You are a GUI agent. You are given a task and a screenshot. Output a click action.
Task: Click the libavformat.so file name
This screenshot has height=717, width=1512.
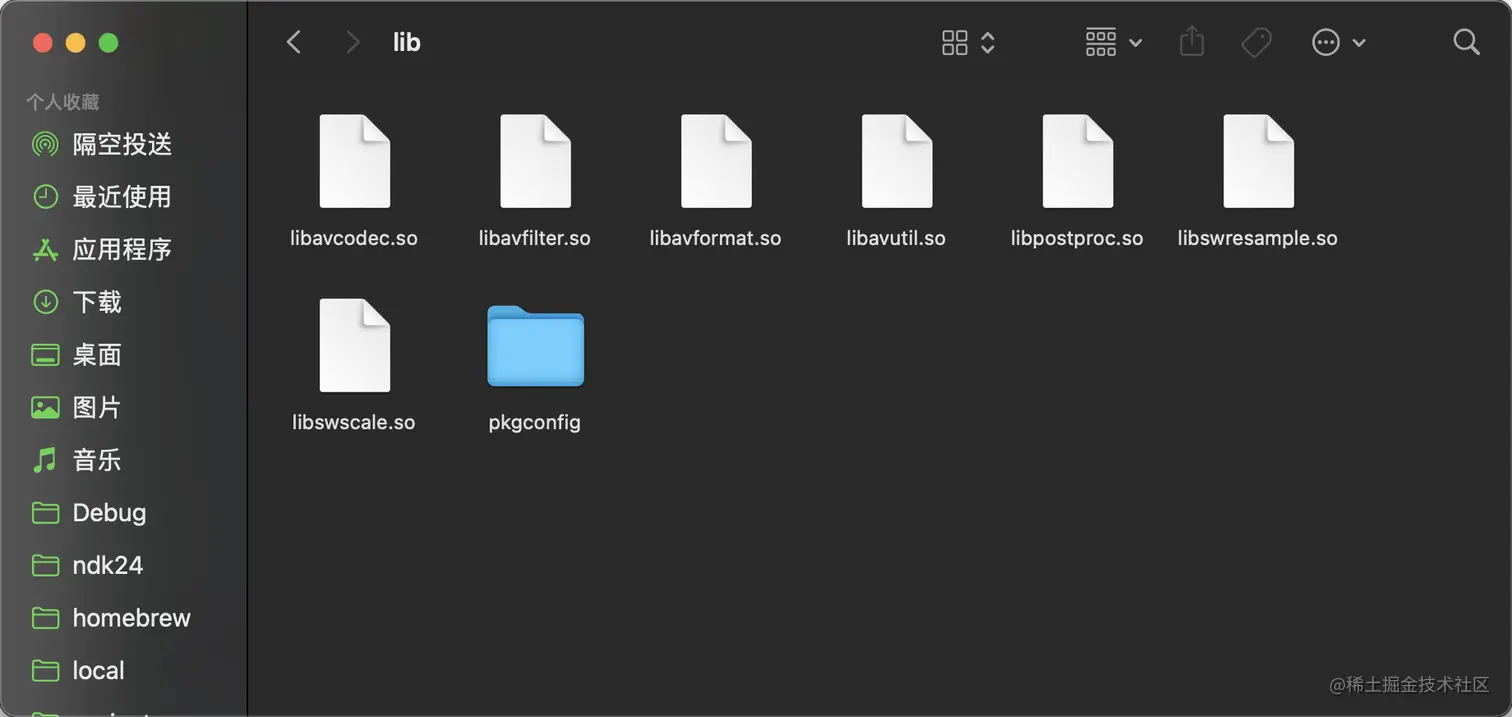click(716, 239)
